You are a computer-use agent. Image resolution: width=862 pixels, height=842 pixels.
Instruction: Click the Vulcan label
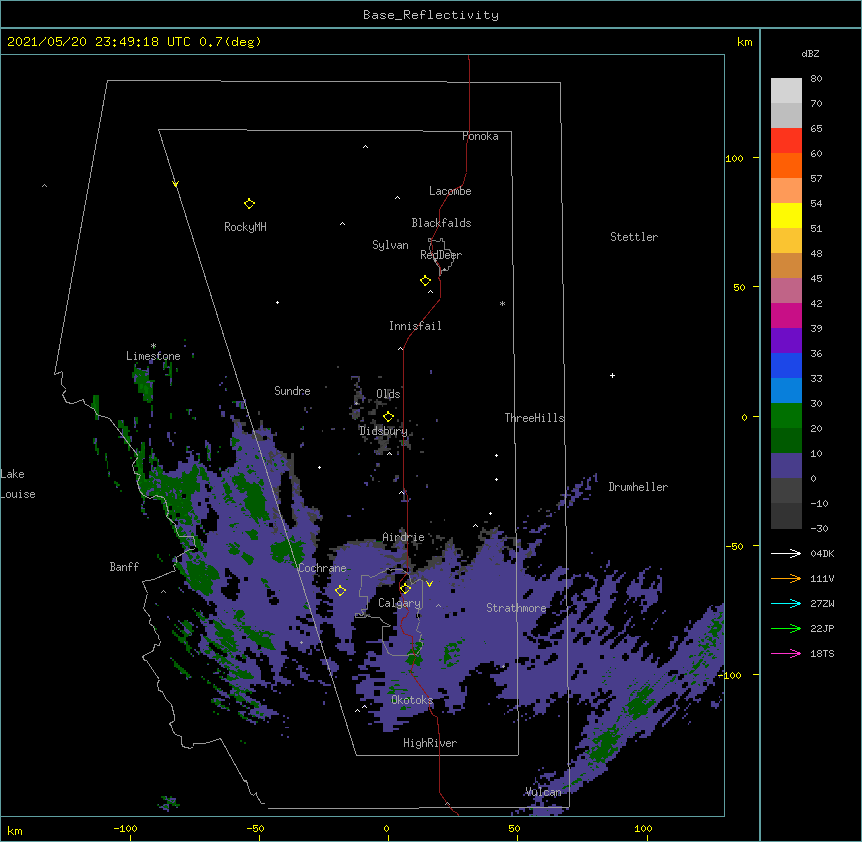click(543, 792)
